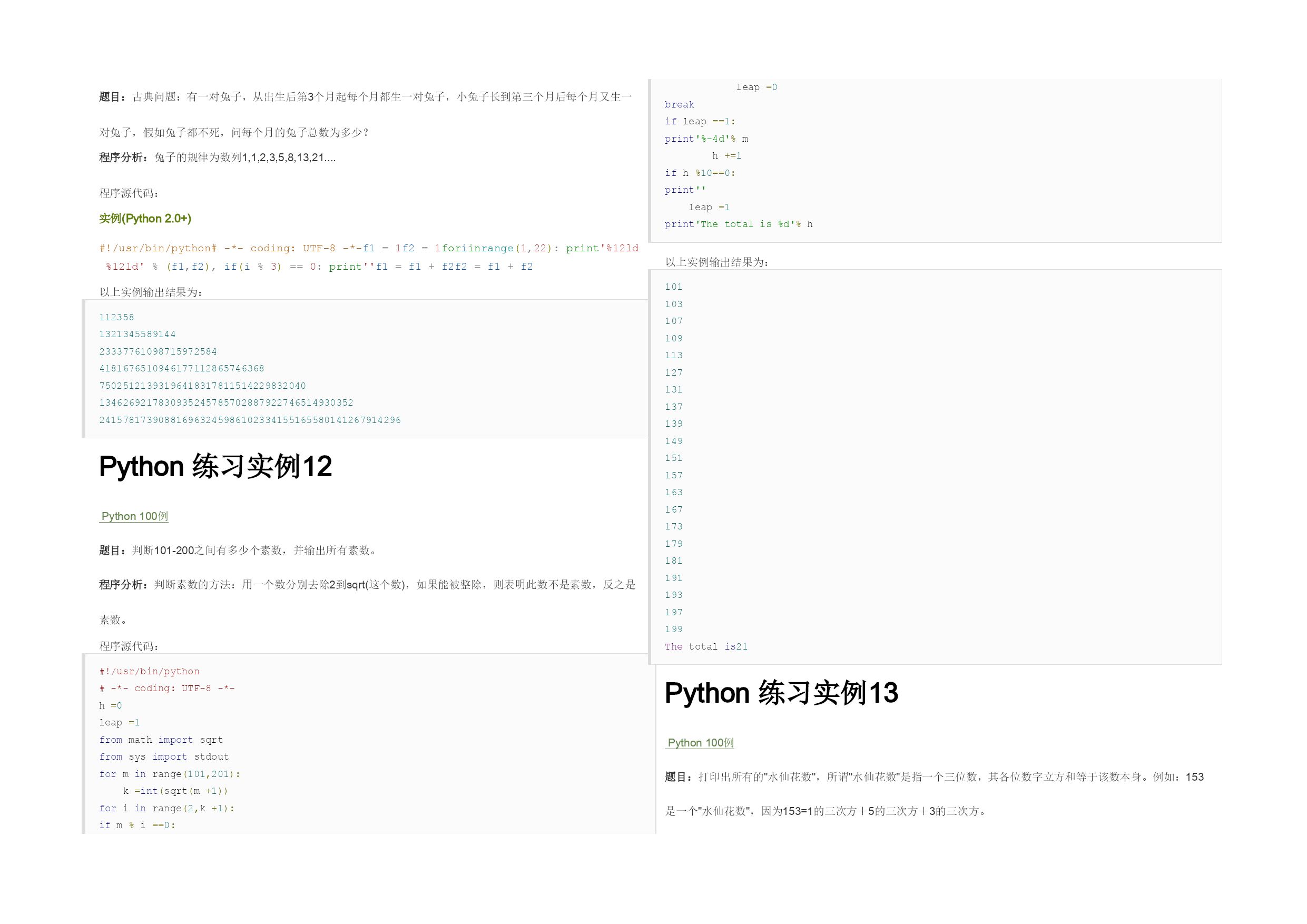Click the output line starting with 1346

click(x=226, y=403)
